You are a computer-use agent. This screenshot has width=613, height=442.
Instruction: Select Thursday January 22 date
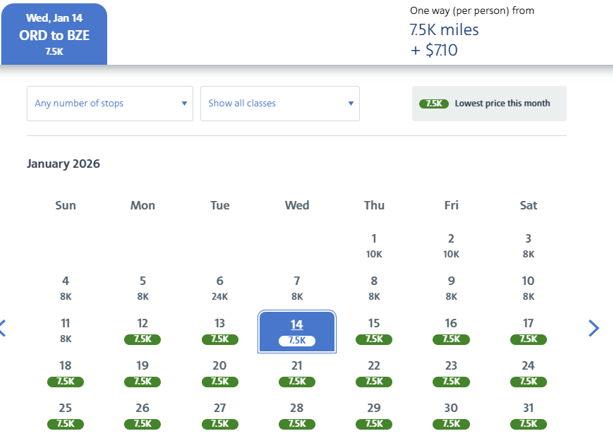[x=374, y=373]
